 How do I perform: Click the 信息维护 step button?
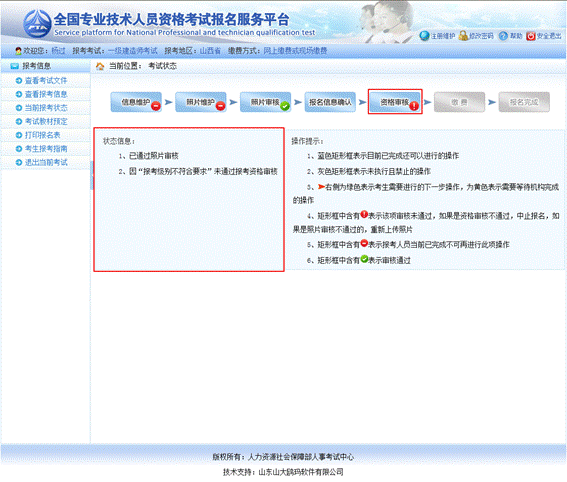click(136, 102)
